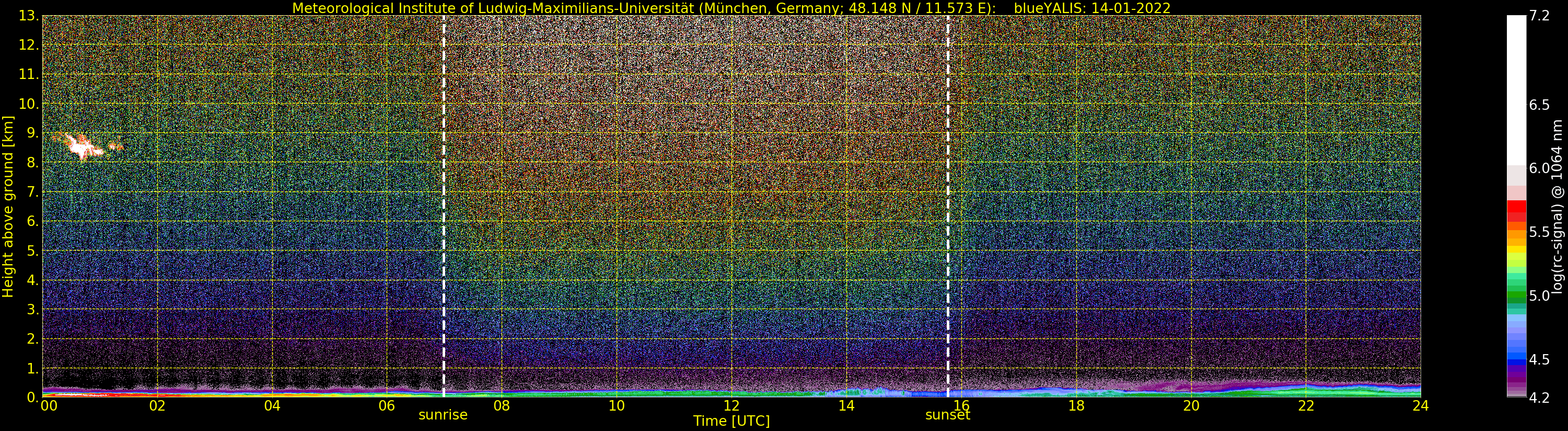
Task: Click the '6.5' colorbar tick label
Action: [x=1539, y=105]
